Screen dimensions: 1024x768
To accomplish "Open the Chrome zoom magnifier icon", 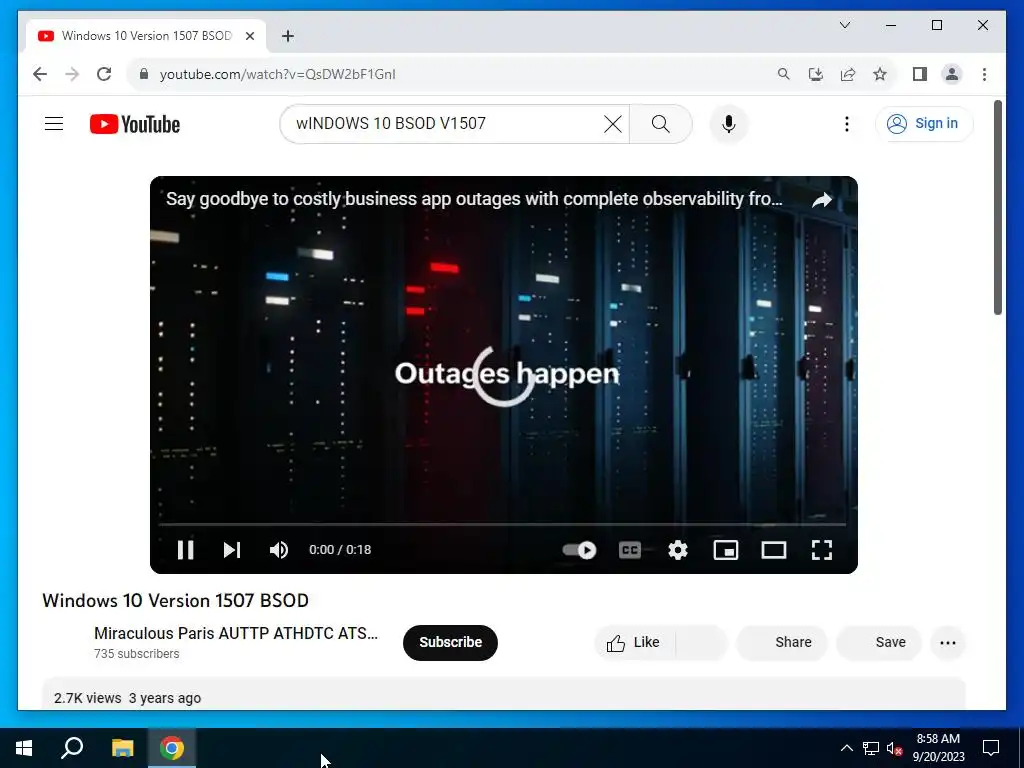I will point(784,74).
